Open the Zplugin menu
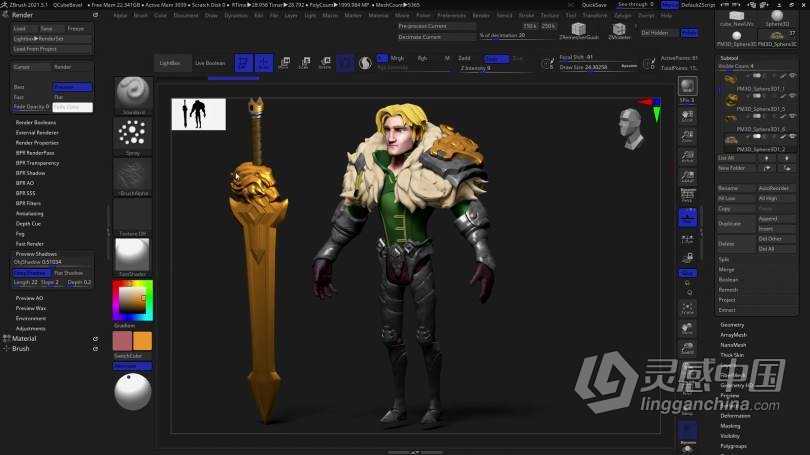 (622, 15)
